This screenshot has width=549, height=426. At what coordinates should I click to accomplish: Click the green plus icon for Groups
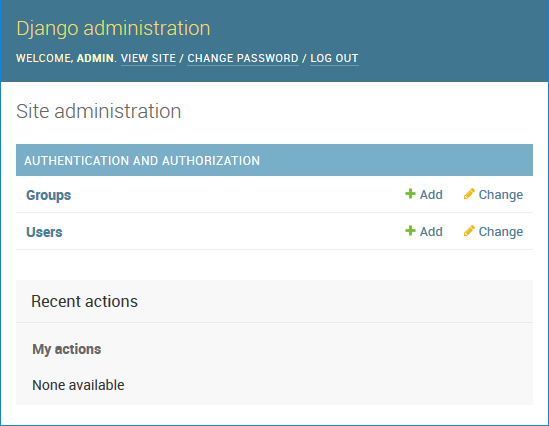pyautogui.click(x=410, y=194)
